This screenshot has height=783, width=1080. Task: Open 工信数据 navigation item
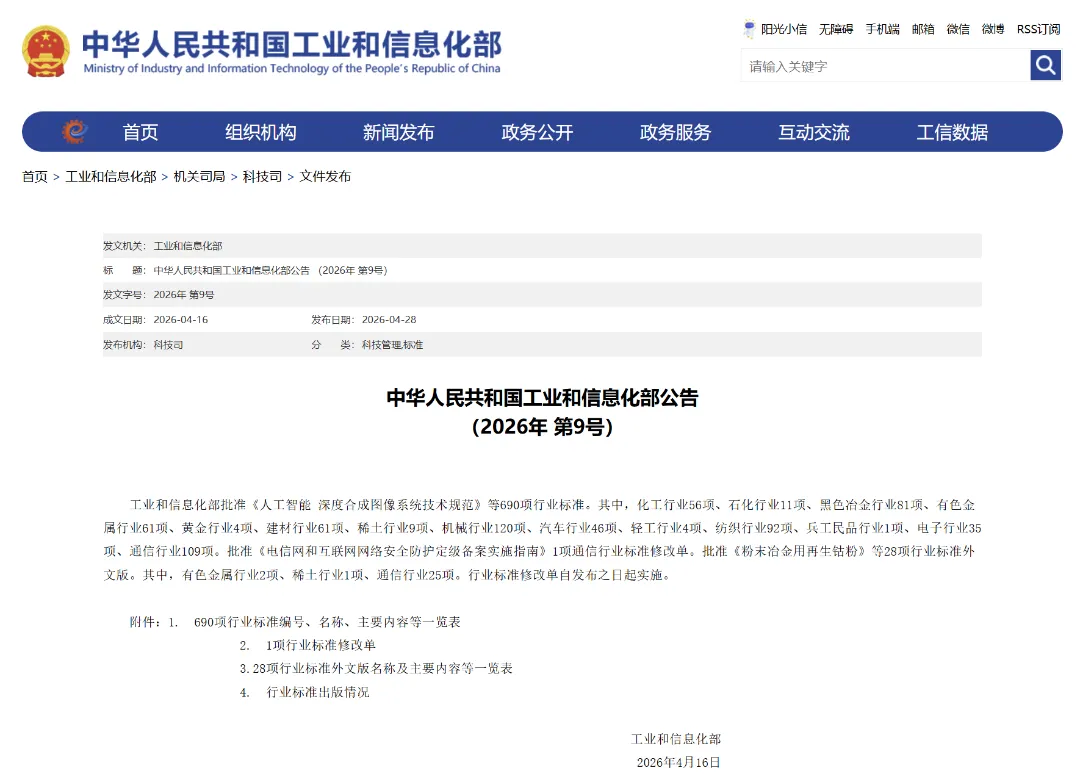[952, 132]
